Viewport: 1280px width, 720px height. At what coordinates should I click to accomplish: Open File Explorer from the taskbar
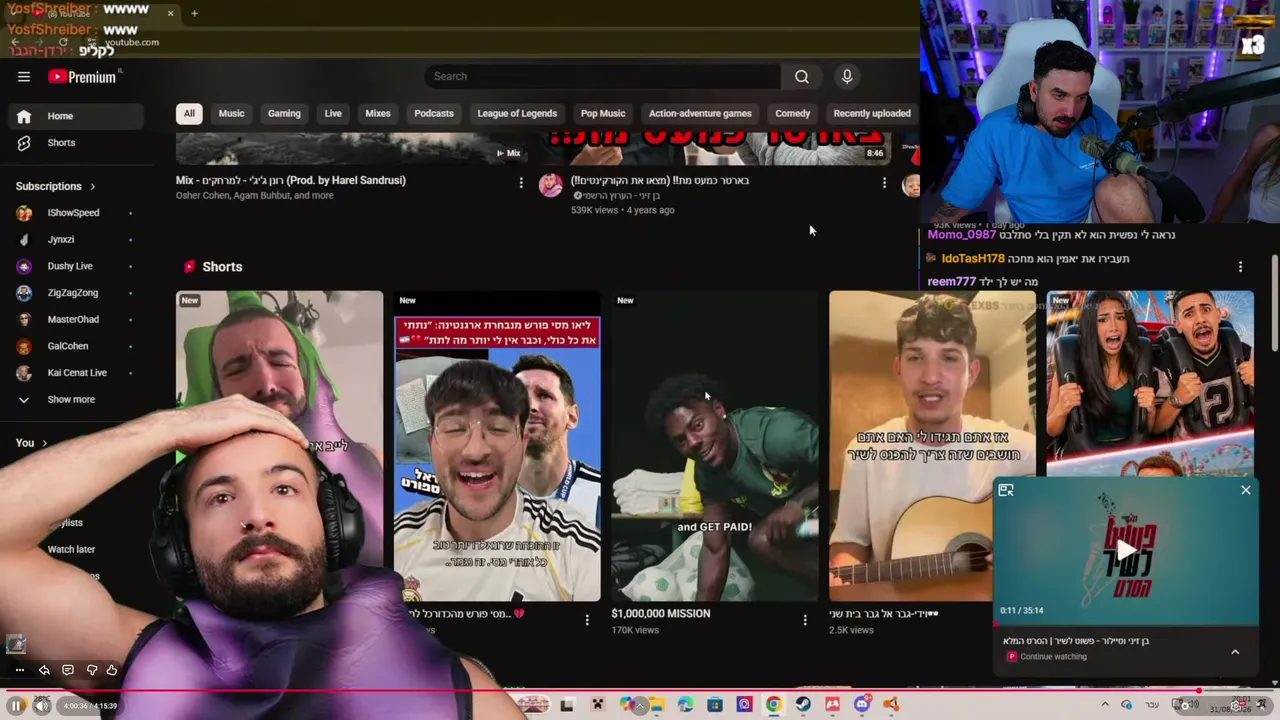pyautogui.click(x=656, y=705)
